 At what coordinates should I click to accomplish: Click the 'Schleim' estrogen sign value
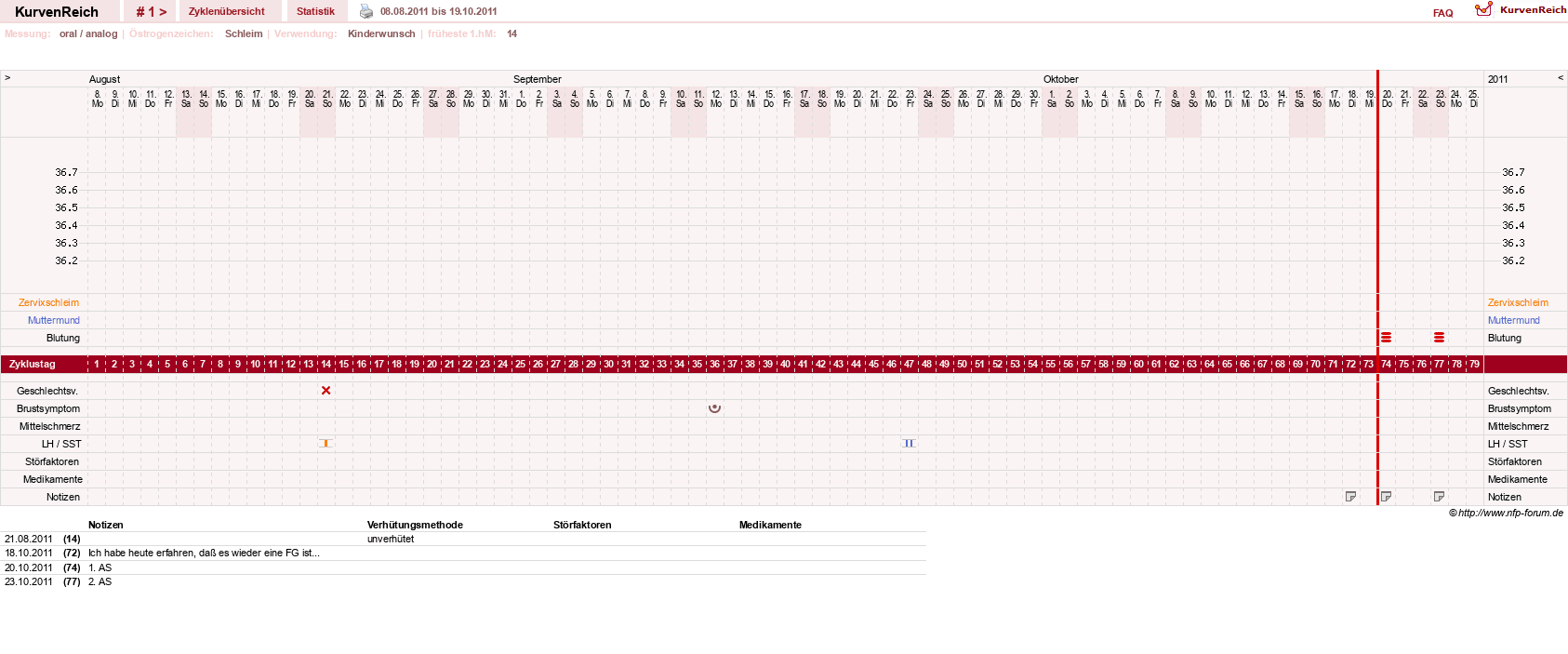tap(244, 33)
